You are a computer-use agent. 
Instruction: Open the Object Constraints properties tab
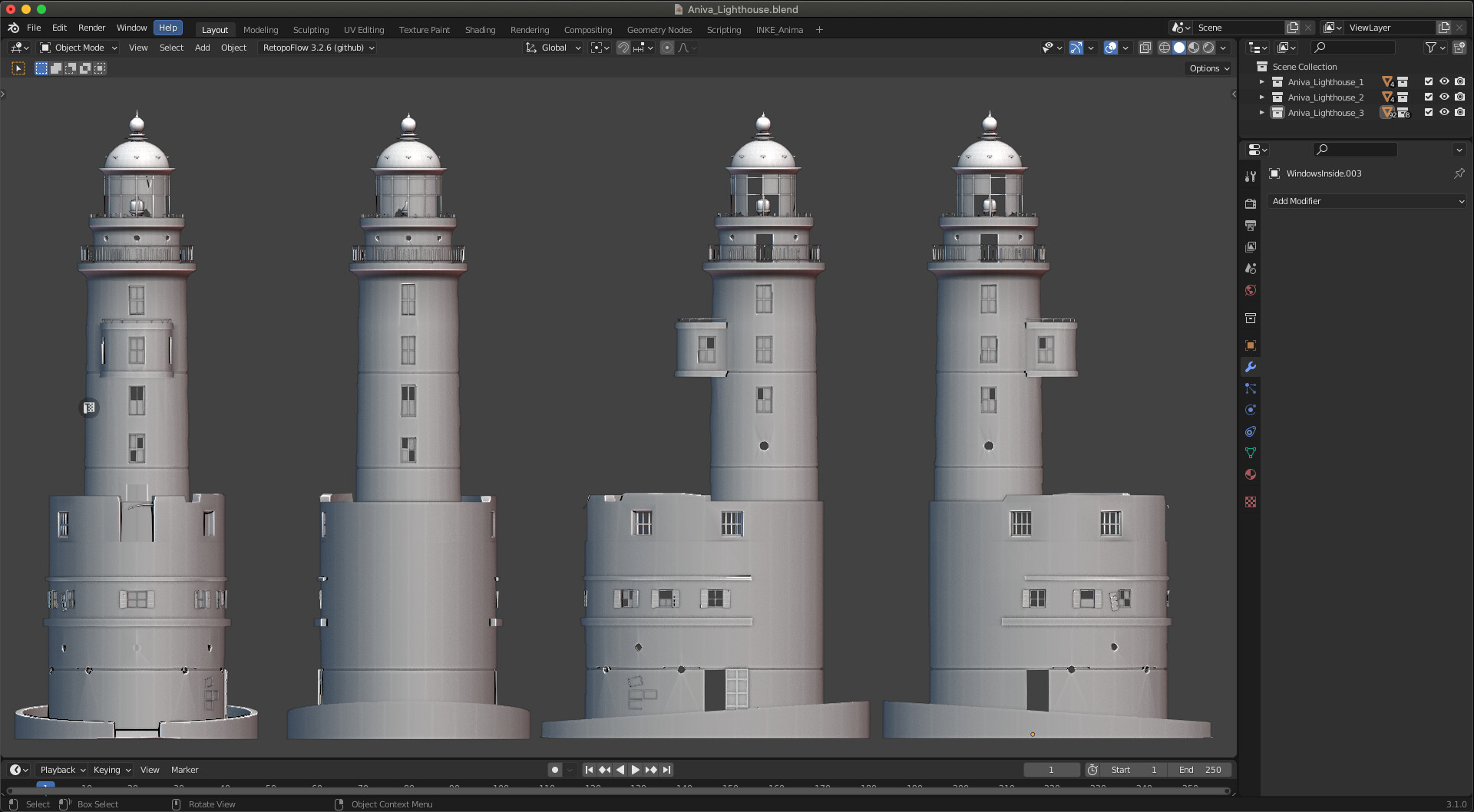click(1251, 431)
